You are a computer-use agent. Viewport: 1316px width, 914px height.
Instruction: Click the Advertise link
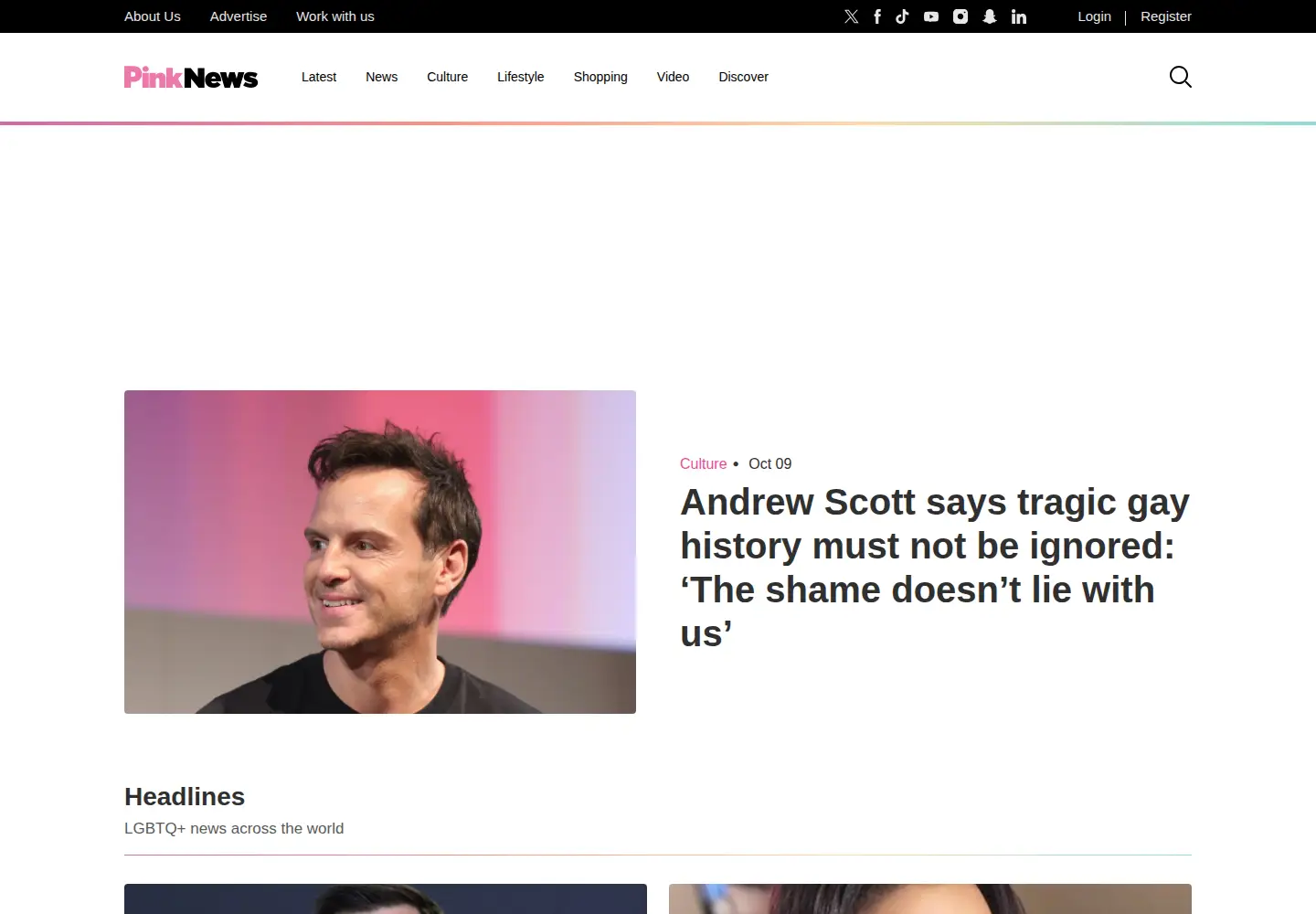[x=239, y=16]
